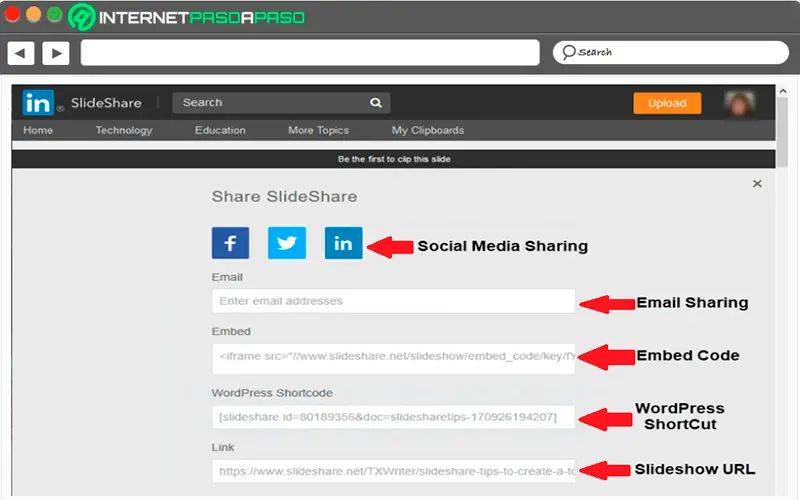The image size is (800, 500).
Task: Click the 'Embed' field label
Action: 231,331
